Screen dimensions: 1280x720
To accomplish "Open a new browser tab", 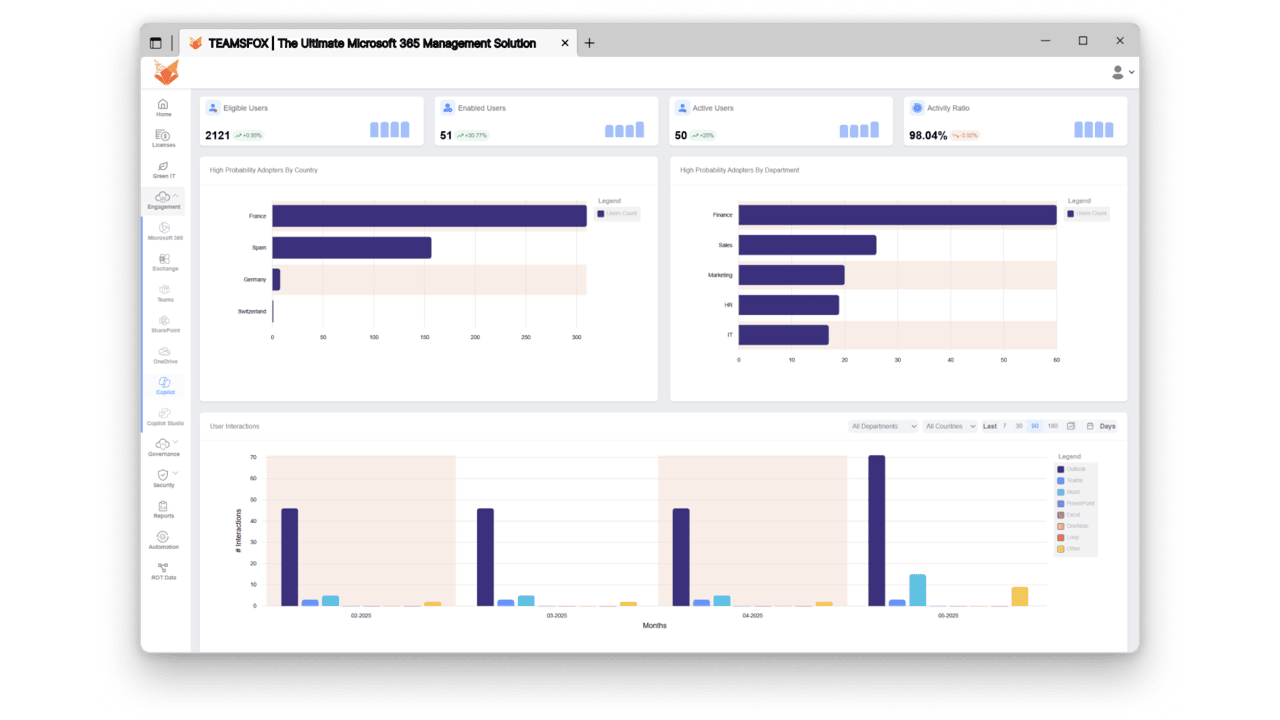I will click(589, 43).
